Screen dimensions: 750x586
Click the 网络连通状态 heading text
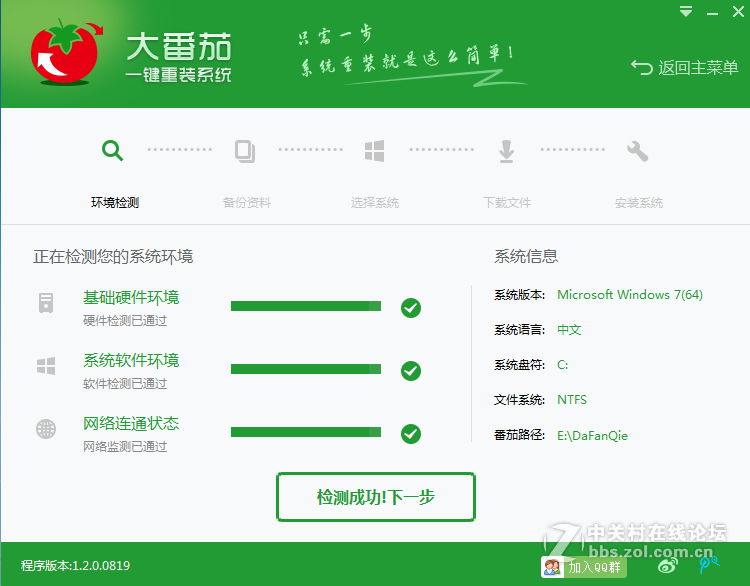coord(131,424)
